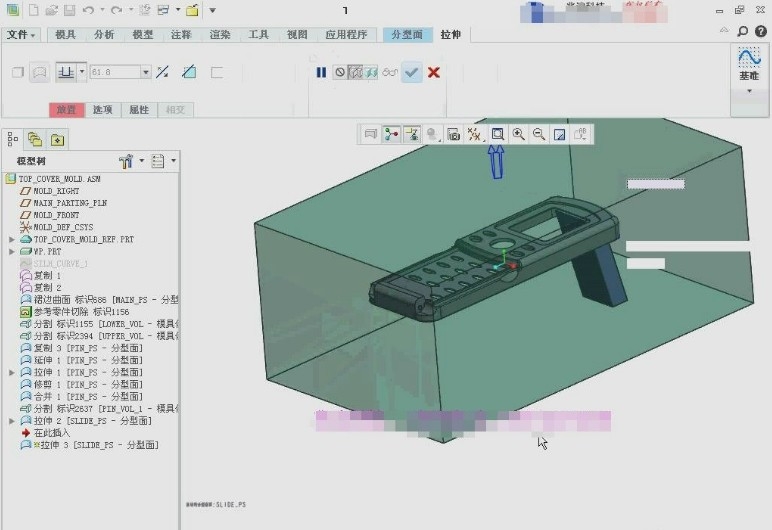
Task: Expand the 拉伸 1 [PIN_PS] node
Action: coord(12,372)
